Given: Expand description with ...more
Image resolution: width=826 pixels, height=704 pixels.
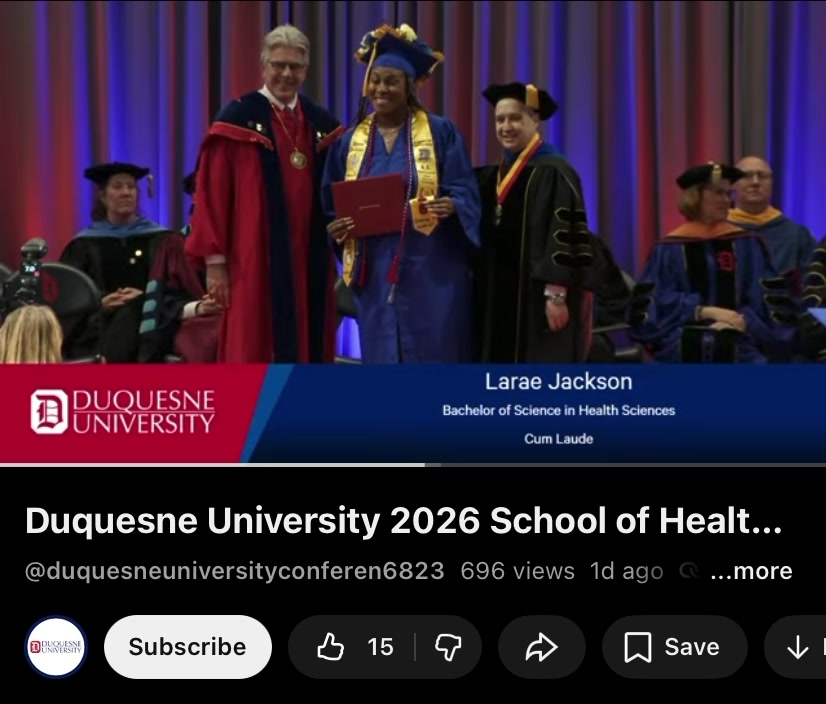Looking at the screenshot, I should pyautogui.click(x=751, y=571).
